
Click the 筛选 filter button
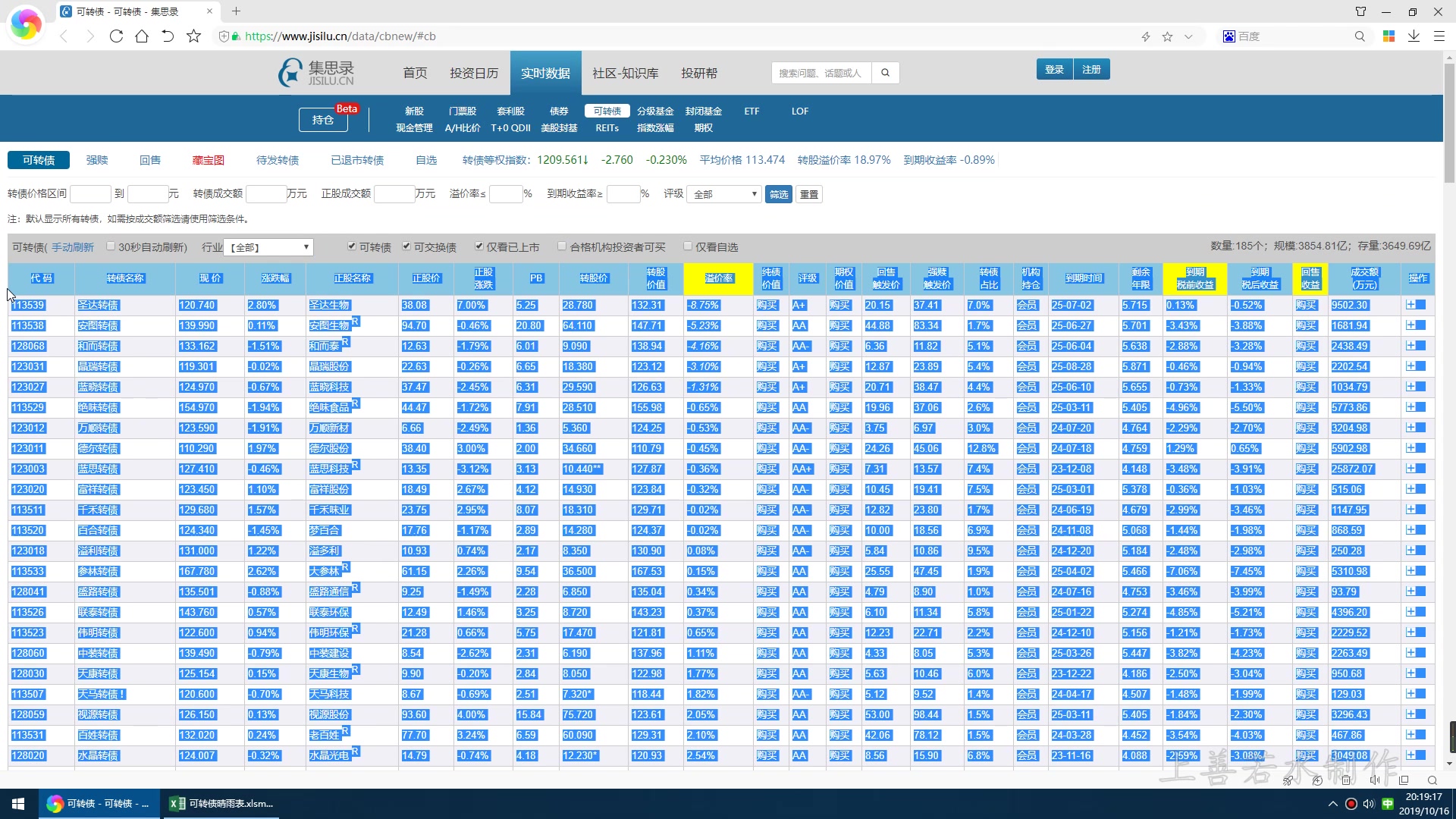point(779,194)
